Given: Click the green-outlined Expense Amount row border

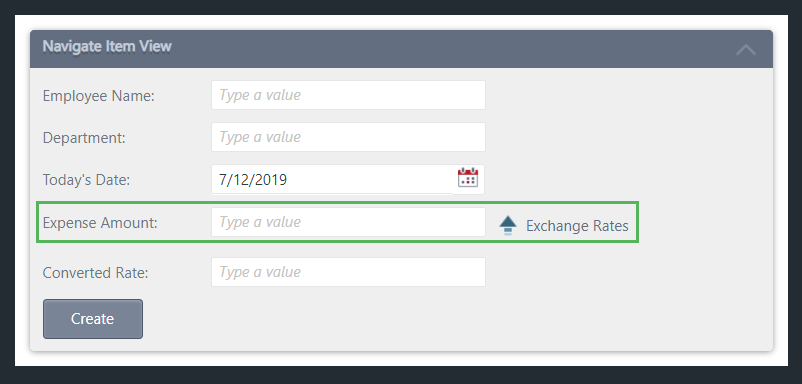Looking at the screenshot, I should 338,203.
